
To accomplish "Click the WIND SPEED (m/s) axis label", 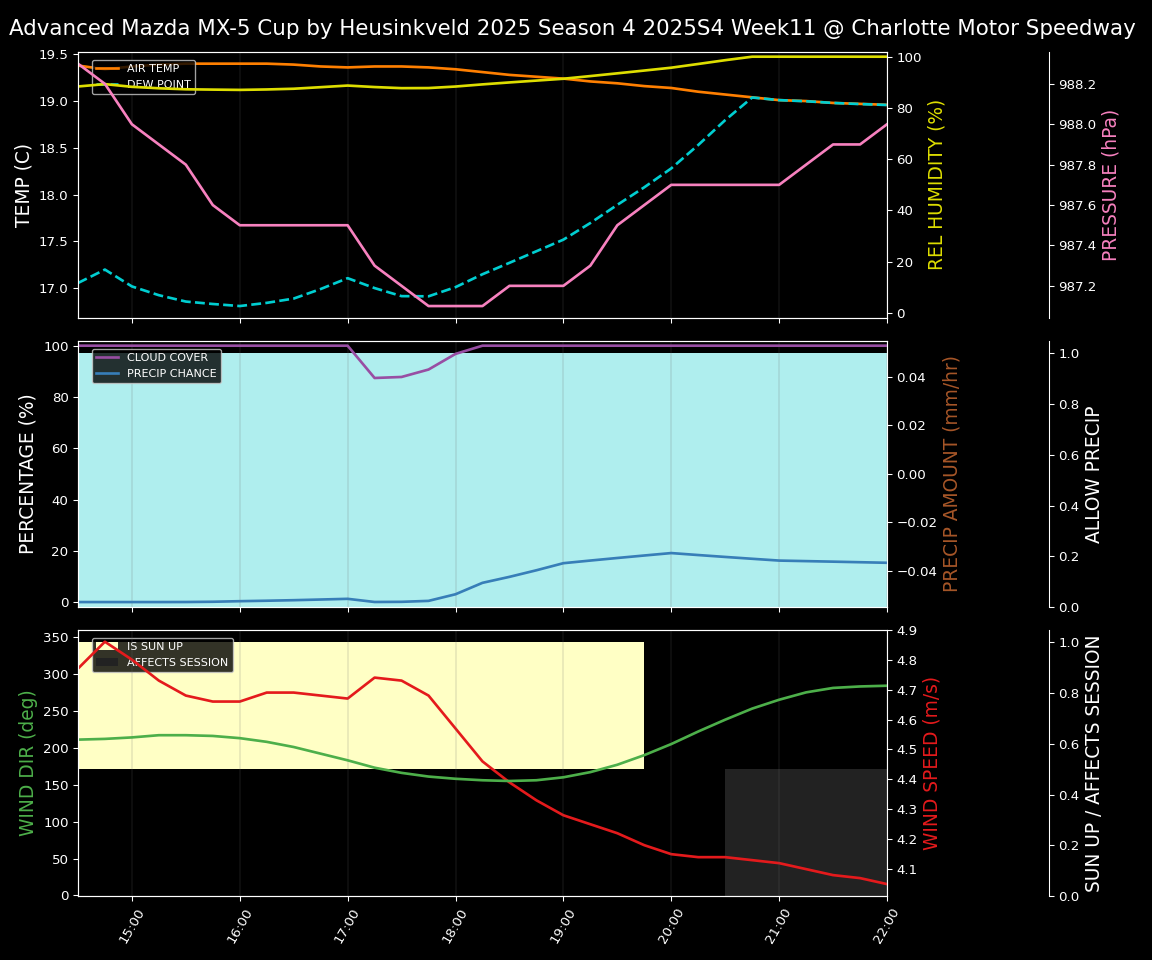I will [931, 763].
